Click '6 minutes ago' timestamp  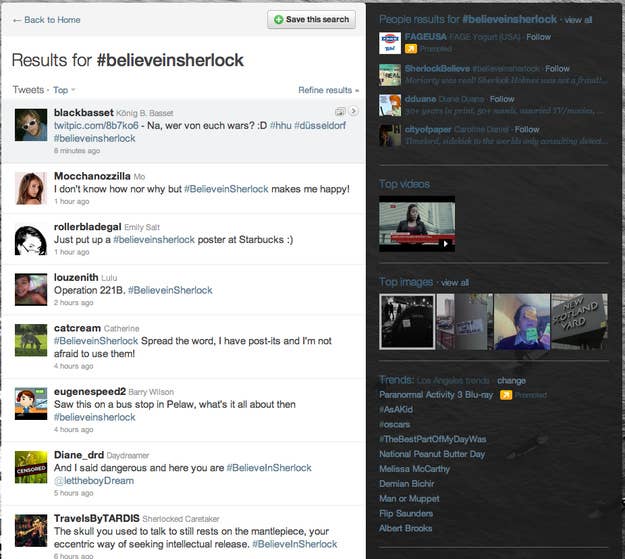[77, 151]
